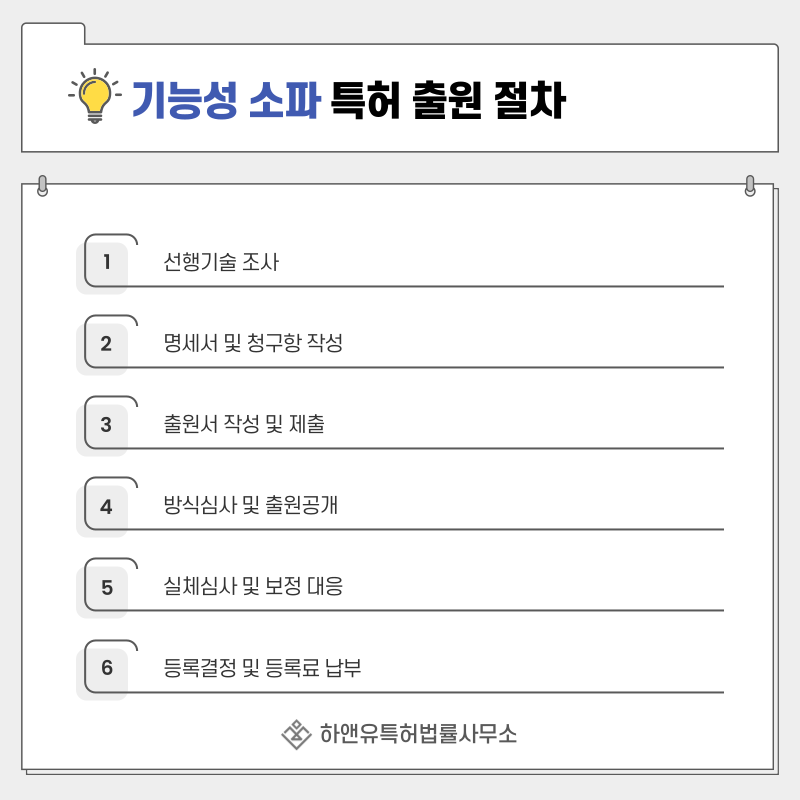Open the 명세서 및 청구항 작성 step
The width and height of the screenshot is (800, 800).
tap(253, 344)
